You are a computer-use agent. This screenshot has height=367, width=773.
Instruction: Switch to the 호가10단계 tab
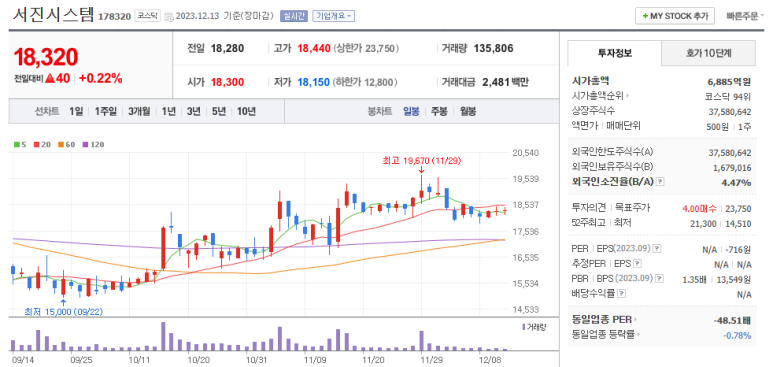[708, 53]
